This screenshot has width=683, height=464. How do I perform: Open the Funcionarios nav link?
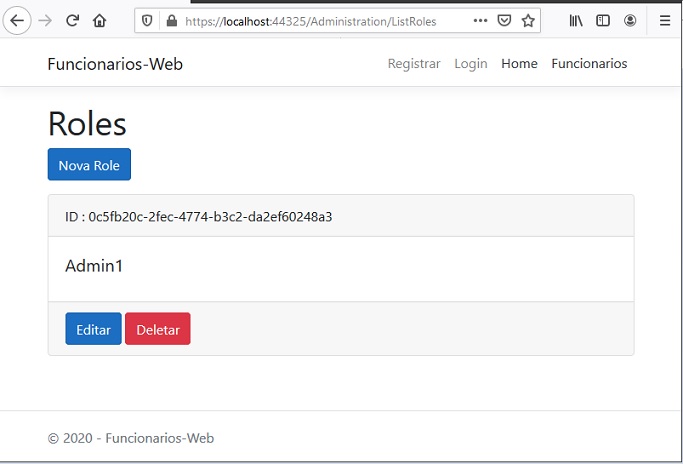click(x=589, y=64)
